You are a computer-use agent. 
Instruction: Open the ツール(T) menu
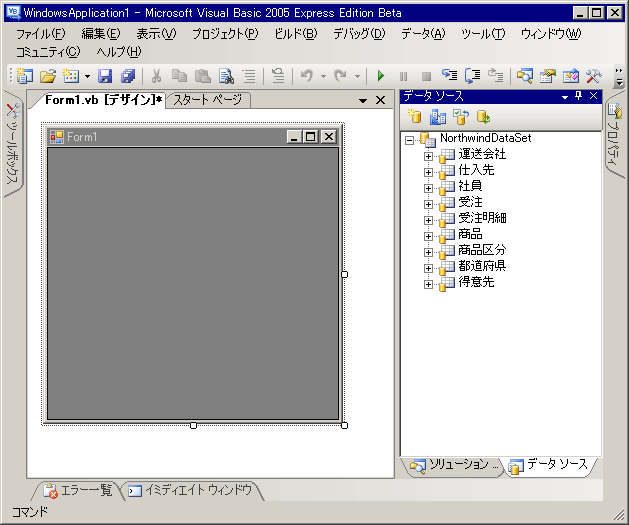click(x=483, y=34)
